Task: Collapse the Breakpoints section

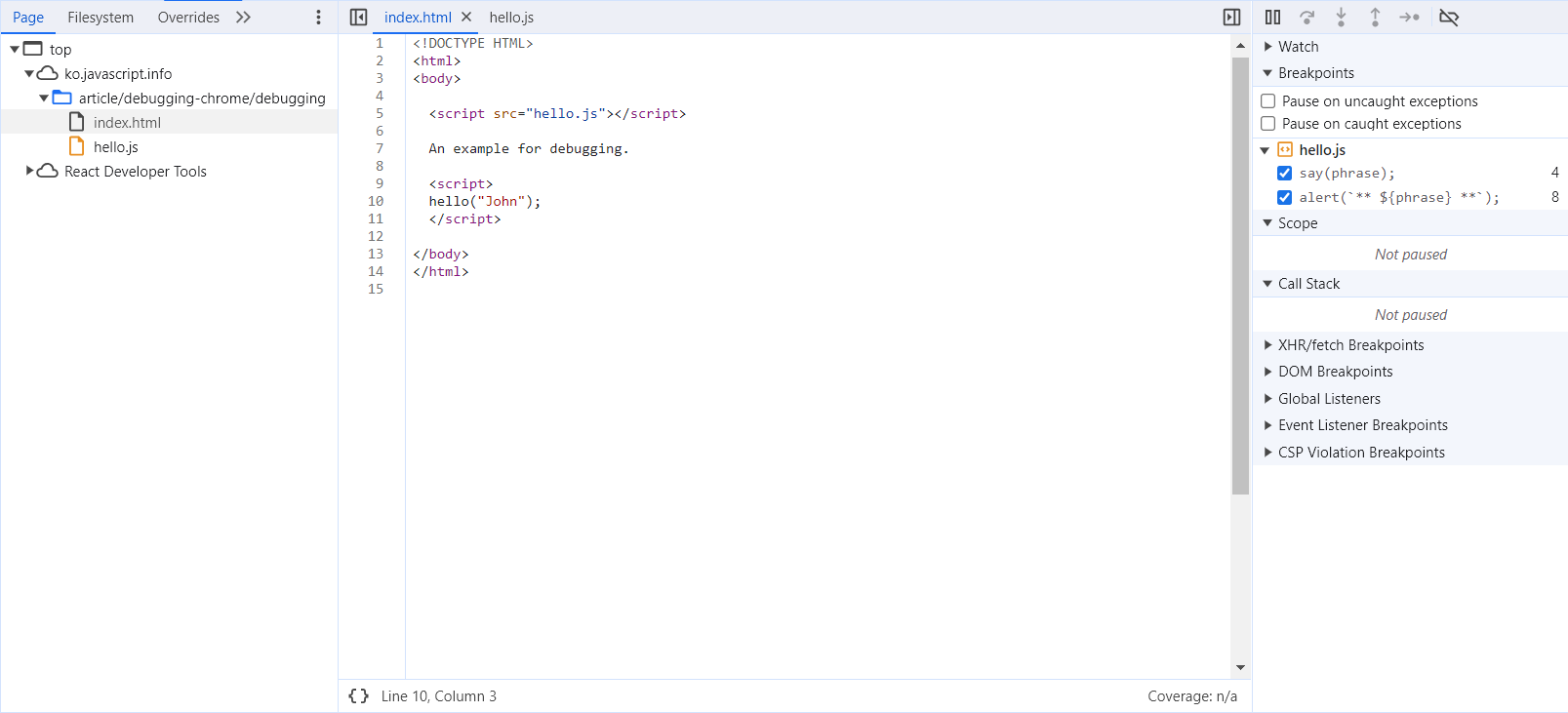Action: tap(1268, 73)
